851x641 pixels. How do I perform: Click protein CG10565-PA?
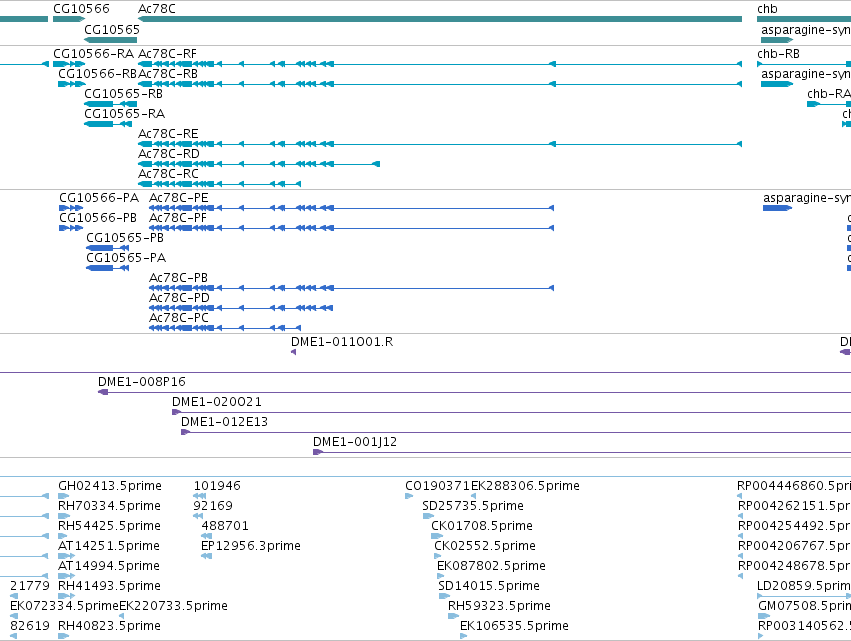pyautogui.click(x=107, y=268)
